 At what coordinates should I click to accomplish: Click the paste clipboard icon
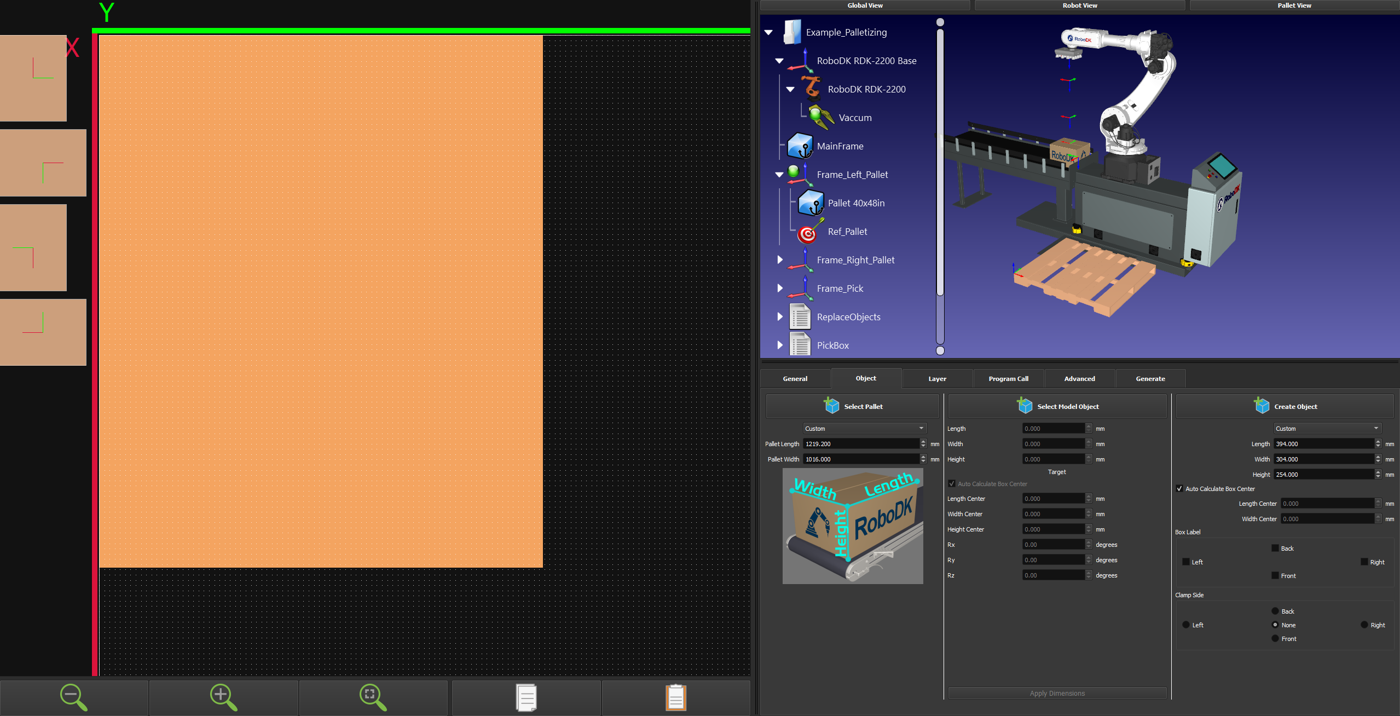coord(676,697)
